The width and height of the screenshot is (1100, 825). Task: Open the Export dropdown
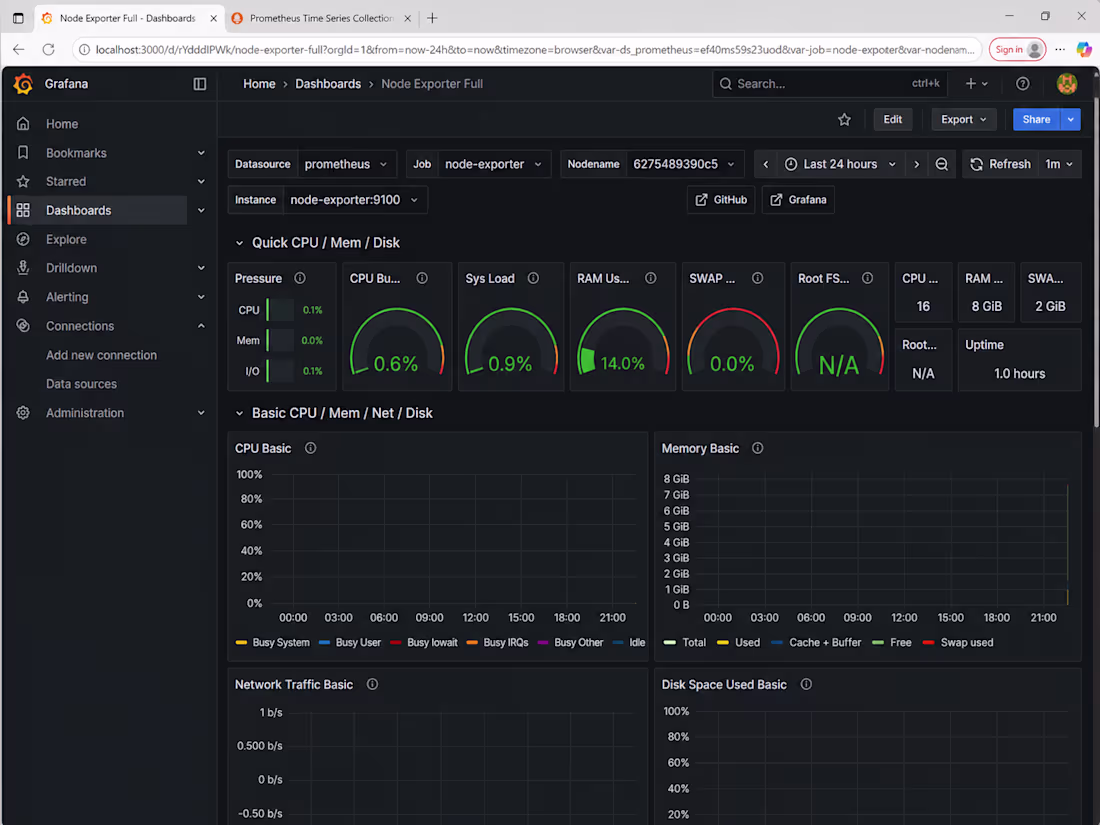(963, 119)
